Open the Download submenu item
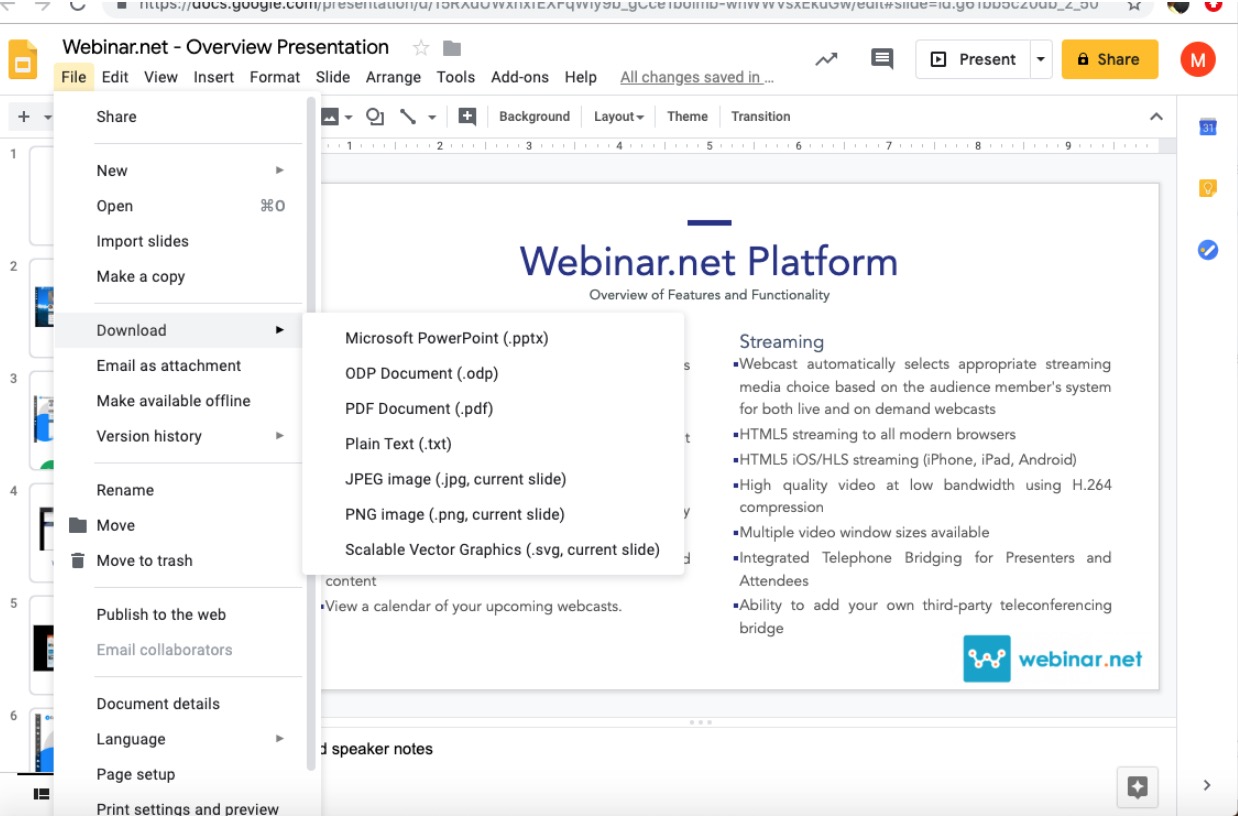Viewport: 1238px width, 816px height. point(178,331)
